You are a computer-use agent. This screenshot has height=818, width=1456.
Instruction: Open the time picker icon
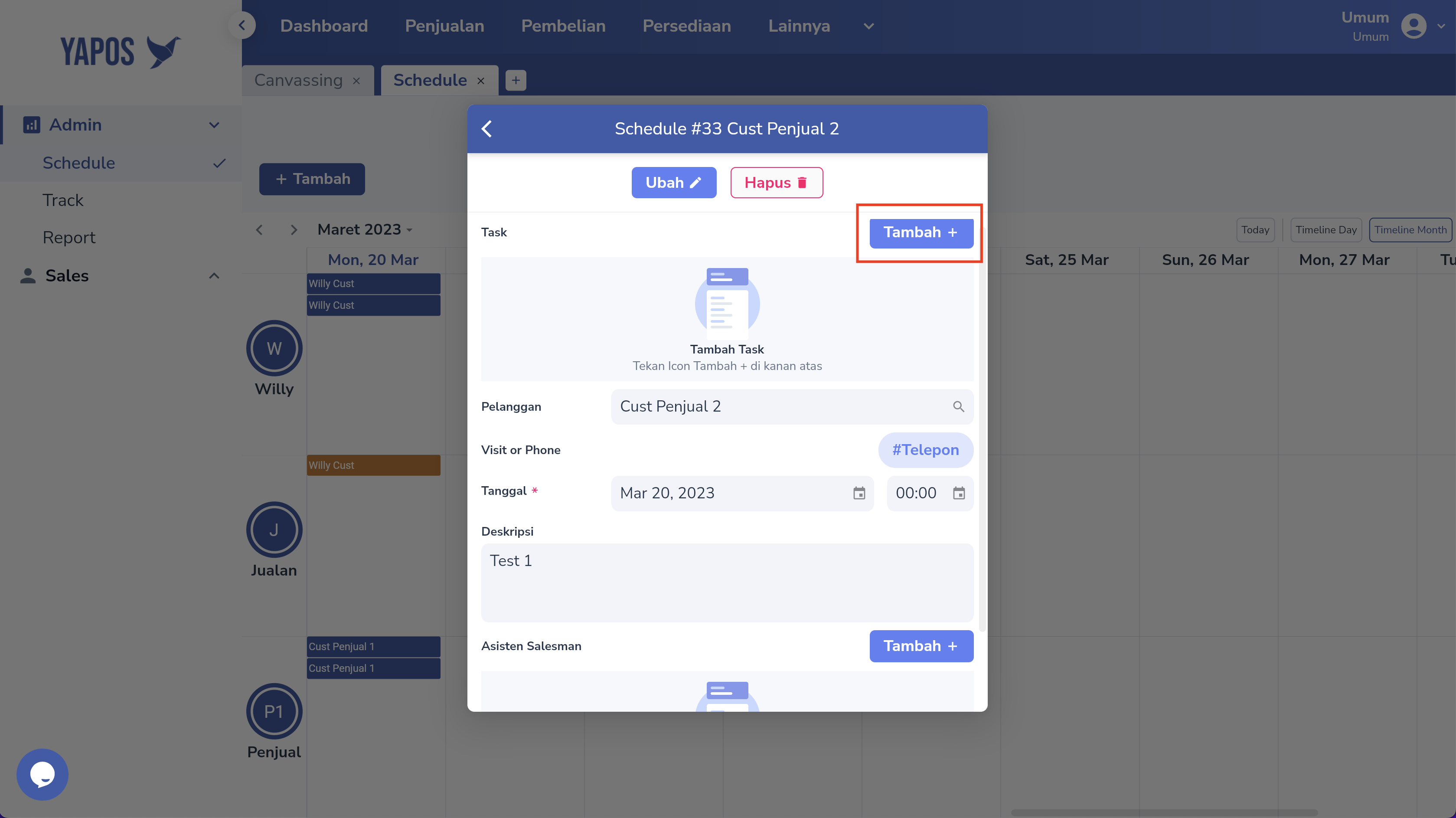click(959, 493)
